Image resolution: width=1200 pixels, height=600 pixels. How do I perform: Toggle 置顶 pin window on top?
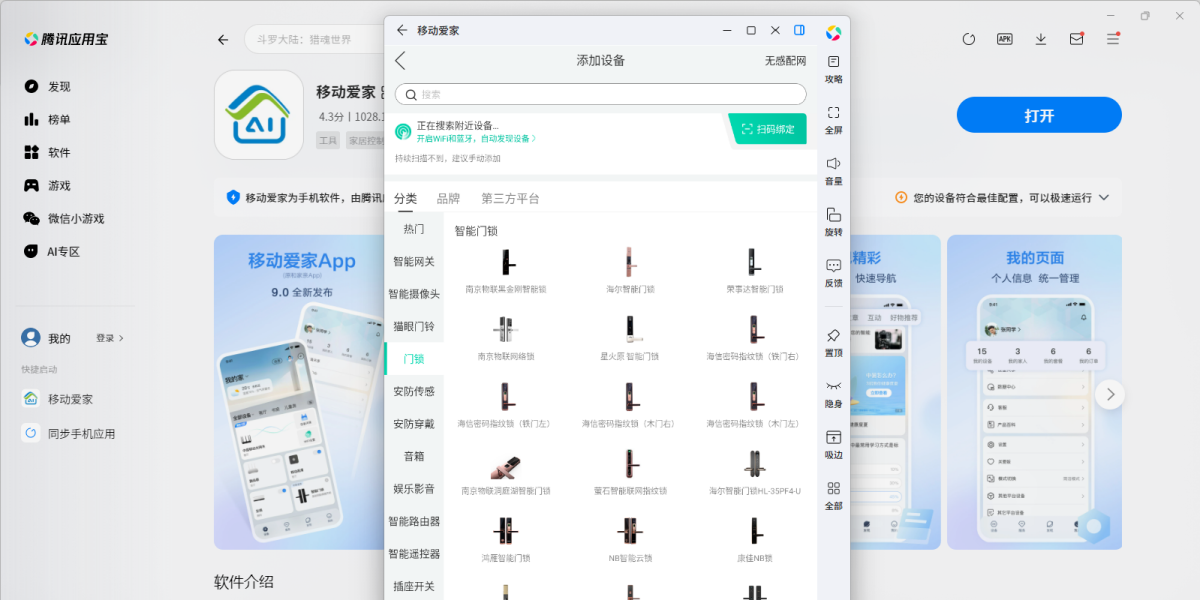pos(833,336)
